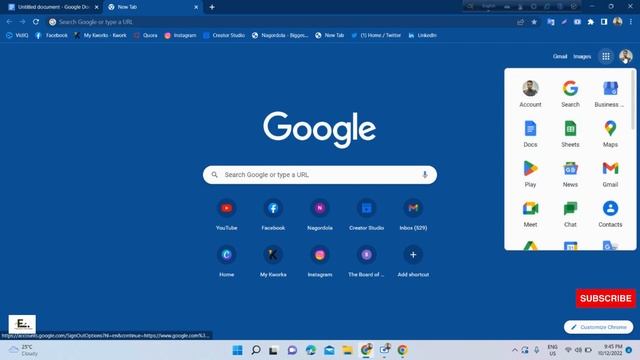Open Creator Studio bookmark
Image resolution: width=640 pixels, height=360 pixels.
(x=224, y=36)
